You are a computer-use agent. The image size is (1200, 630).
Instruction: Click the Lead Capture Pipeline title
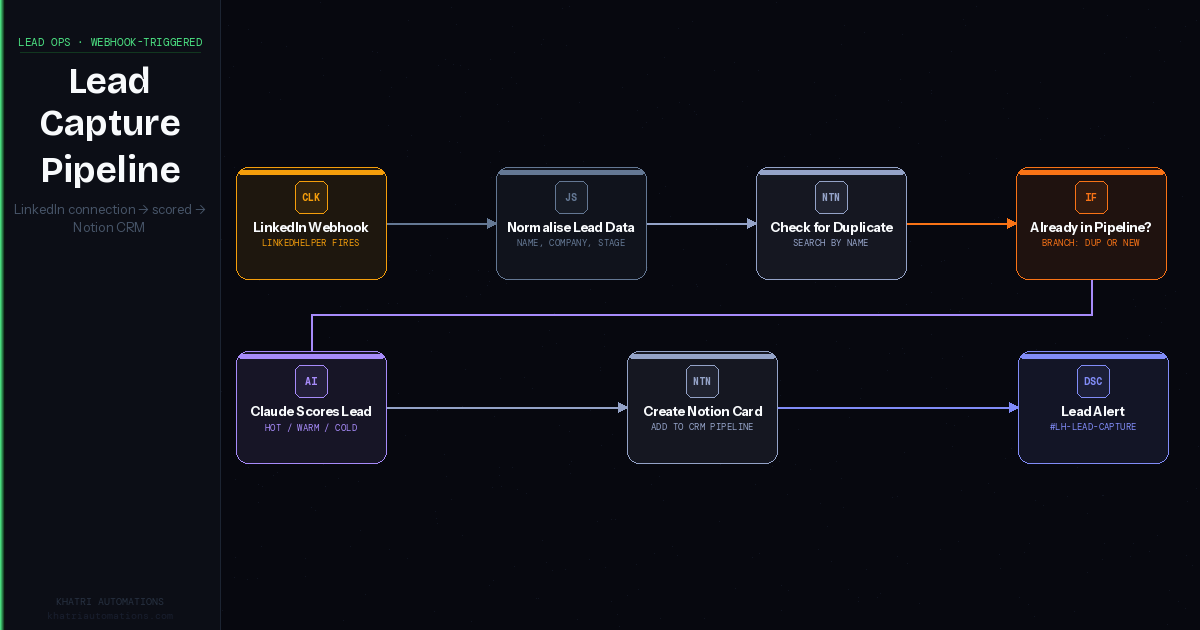coord(110,122)
